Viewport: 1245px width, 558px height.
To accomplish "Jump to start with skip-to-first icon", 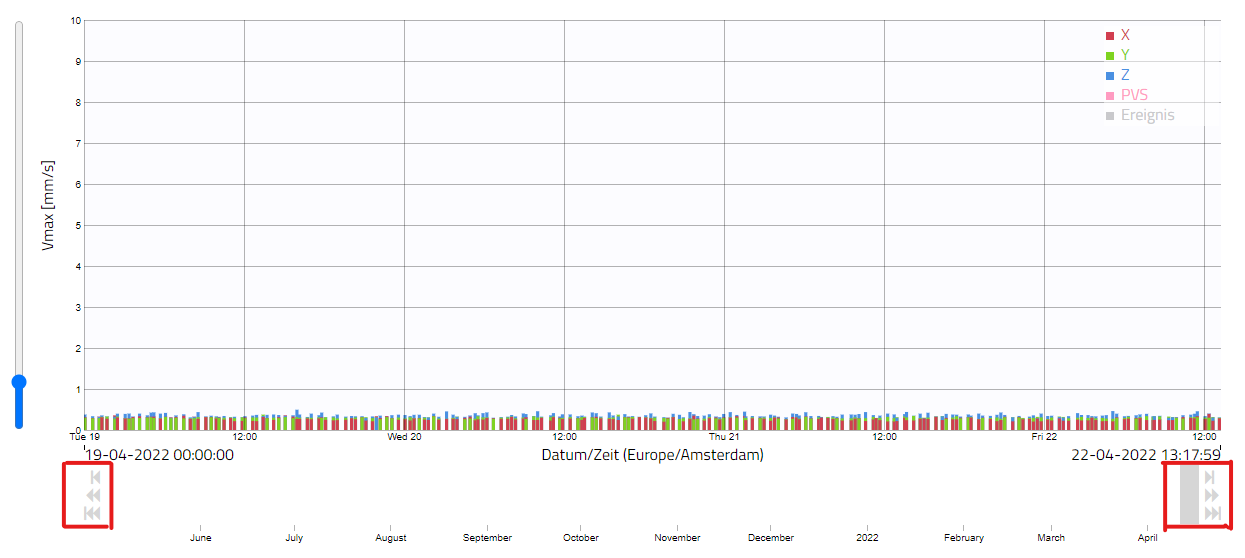I will 94,513.
